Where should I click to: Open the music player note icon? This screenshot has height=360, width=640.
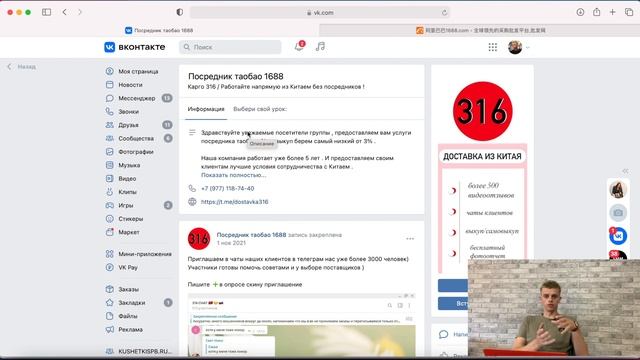pos(320,47)
